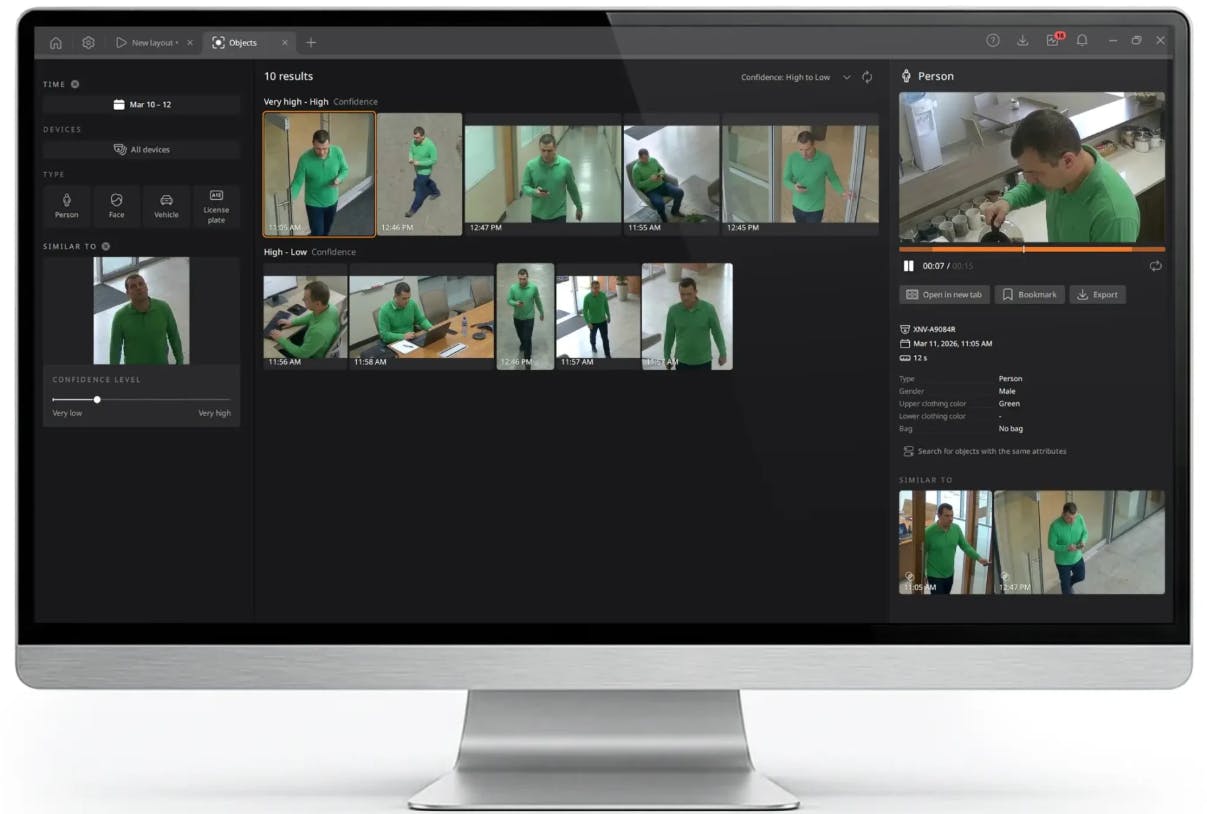The image size is (1207, 814).
Task: Clear the Similar To filter
Action: (x=106, y=245)
